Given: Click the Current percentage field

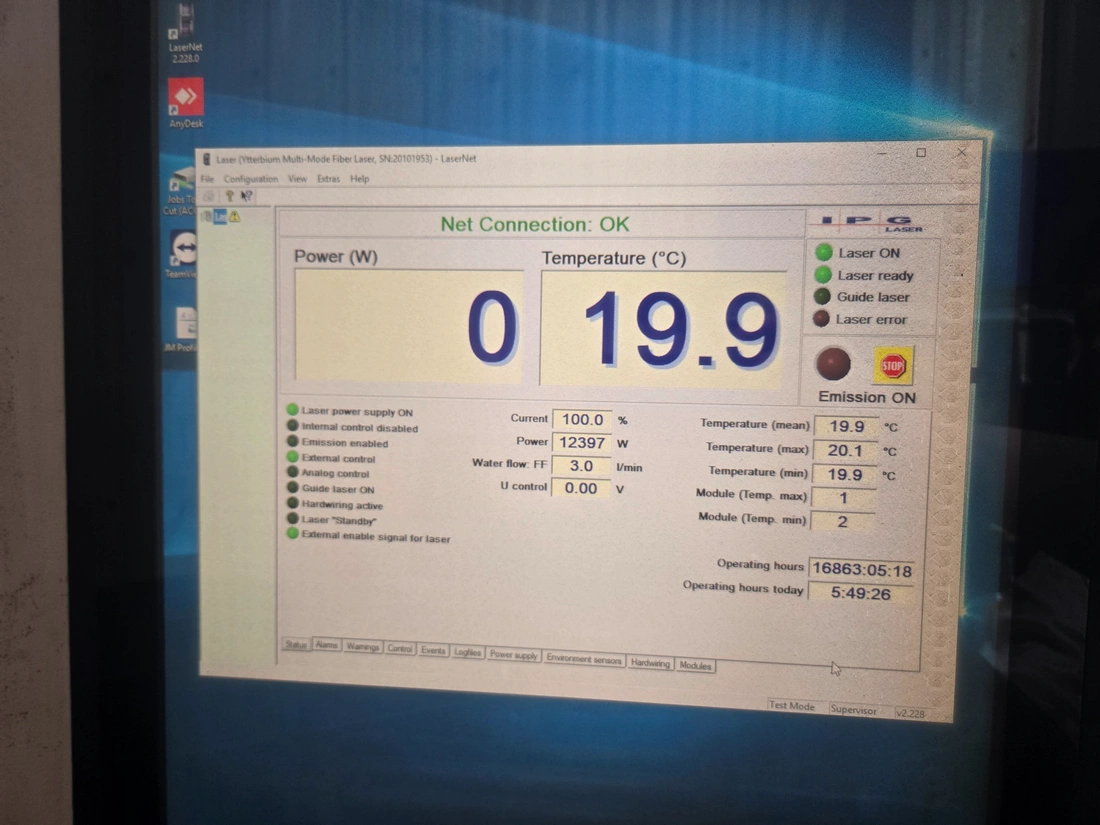Looking at the screenshot, I should pos(582,420).
